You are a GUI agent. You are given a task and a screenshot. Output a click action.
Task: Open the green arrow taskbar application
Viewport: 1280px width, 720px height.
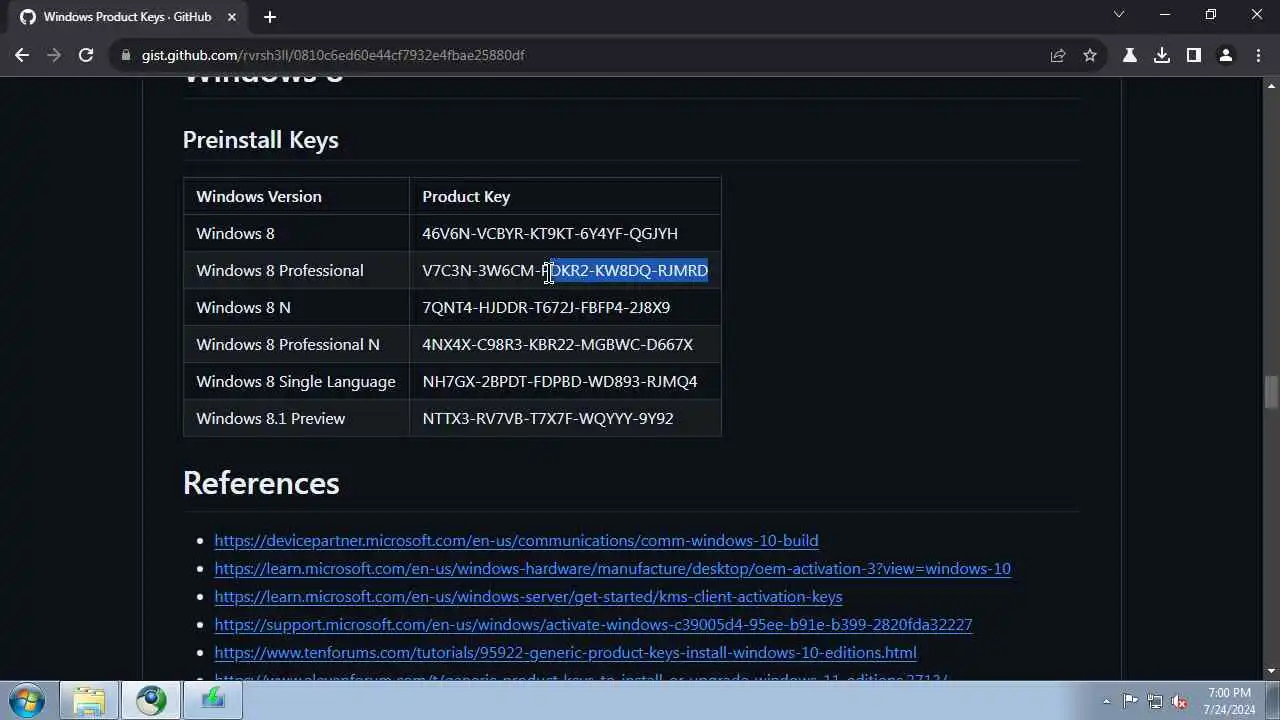(213, 700)
